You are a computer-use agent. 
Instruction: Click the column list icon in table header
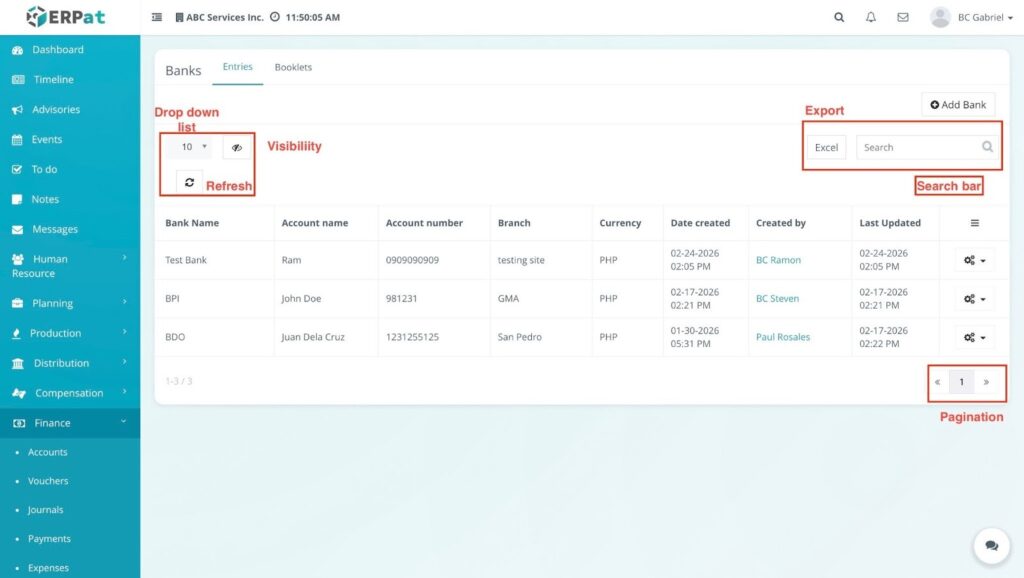point(975,223)
